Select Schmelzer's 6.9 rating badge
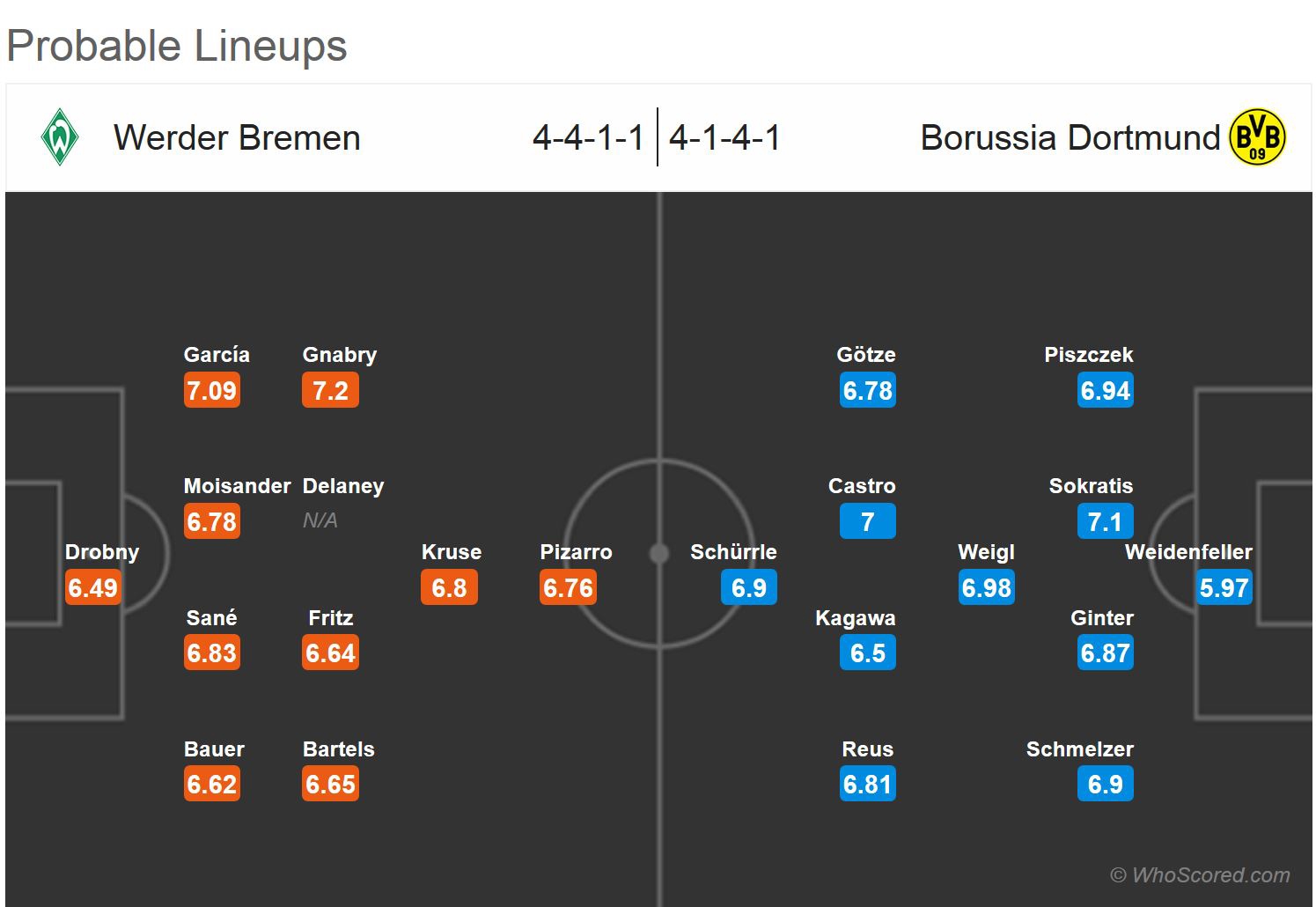1316x907 pixels. (1105, 784)
